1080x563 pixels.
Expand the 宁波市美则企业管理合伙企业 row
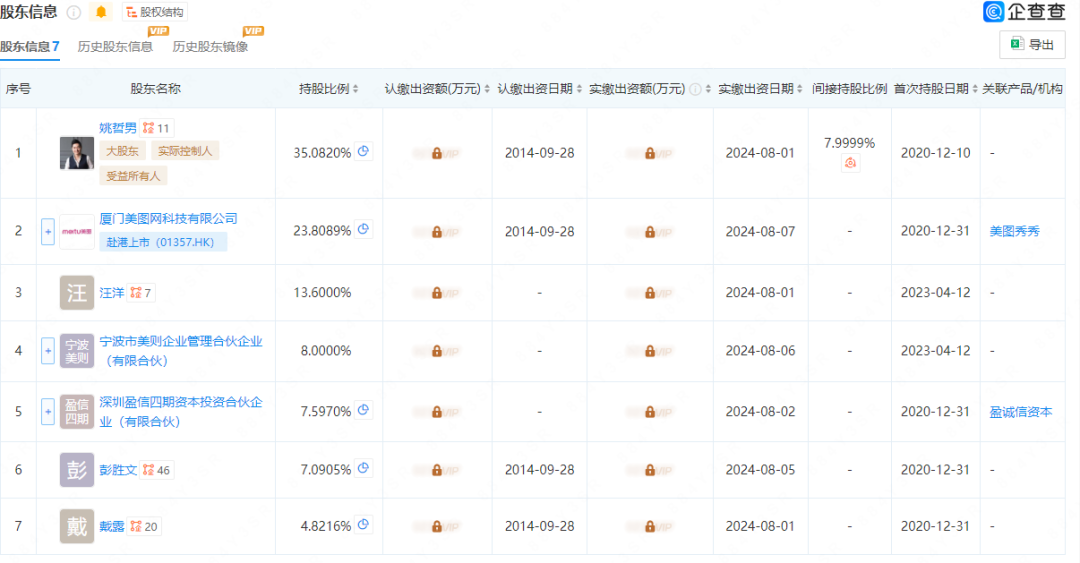point(47,351)
